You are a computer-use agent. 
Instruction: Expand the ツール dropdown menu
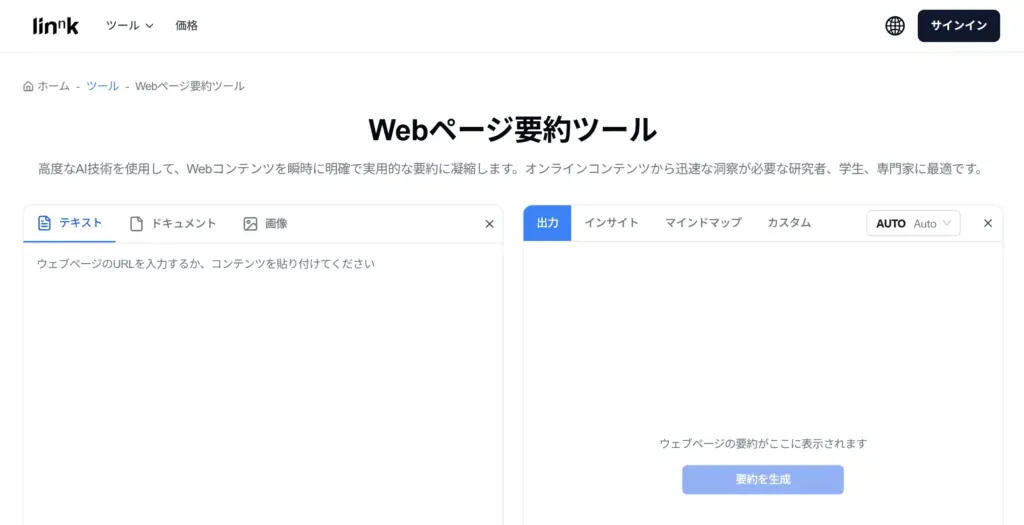click(129, 26)
